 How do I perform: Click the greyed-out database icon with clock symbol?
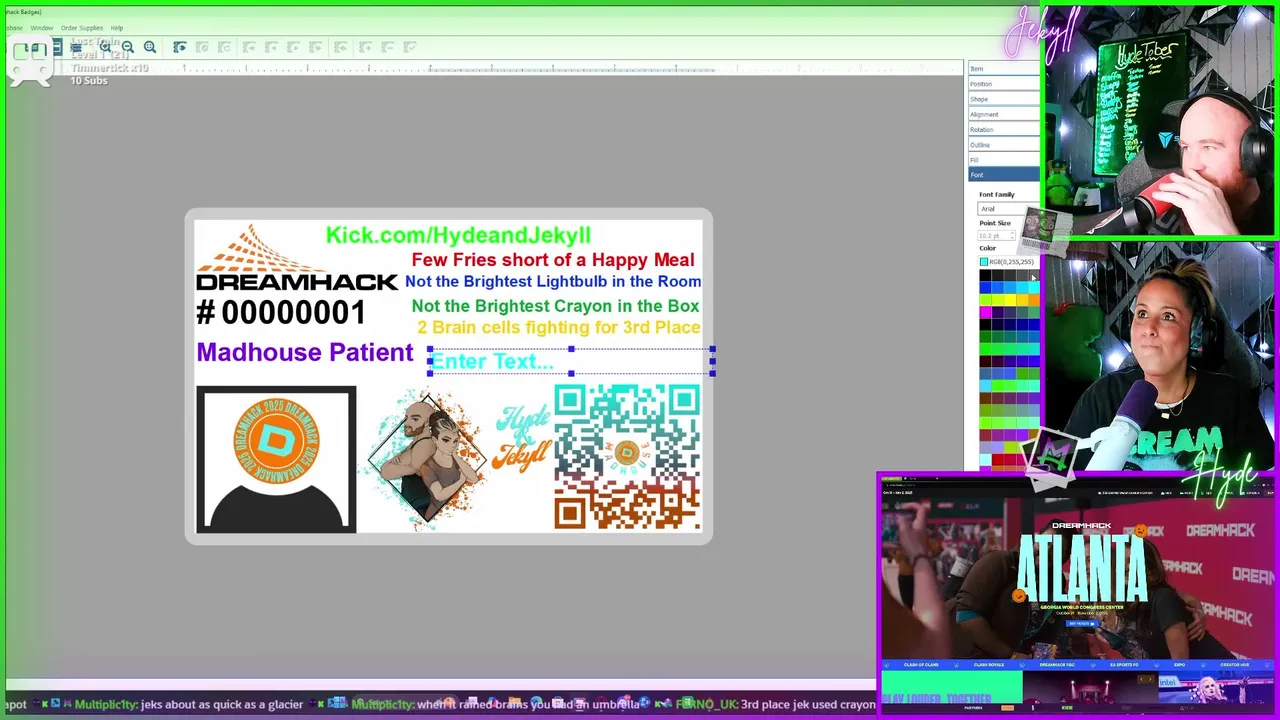tap(202, 47)
